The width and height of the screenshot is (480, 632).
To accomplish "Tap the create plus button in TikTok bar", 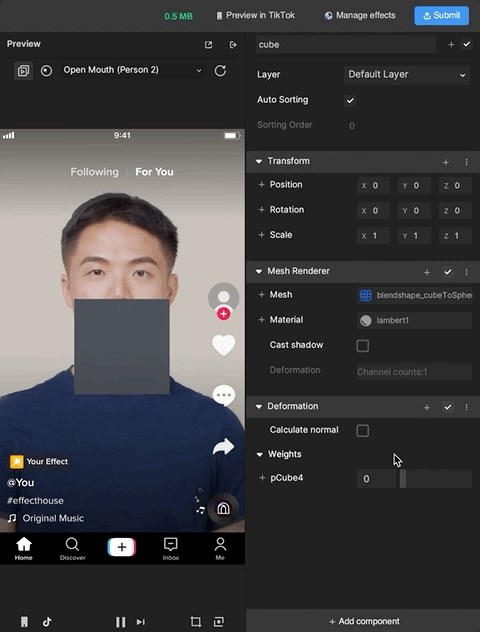I will coord(122,547).
